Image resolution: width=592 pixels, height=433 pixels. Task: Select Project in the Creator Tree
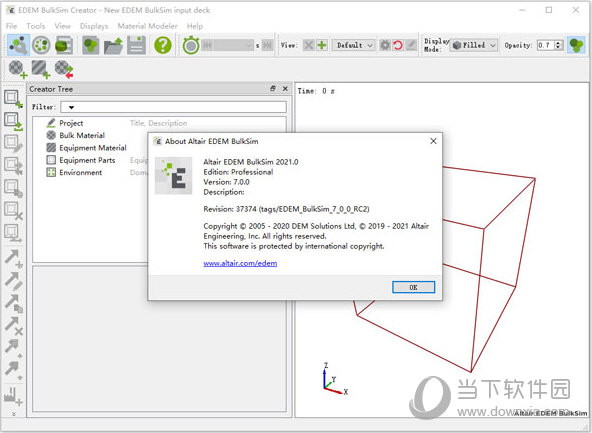[x=71, y=123]
